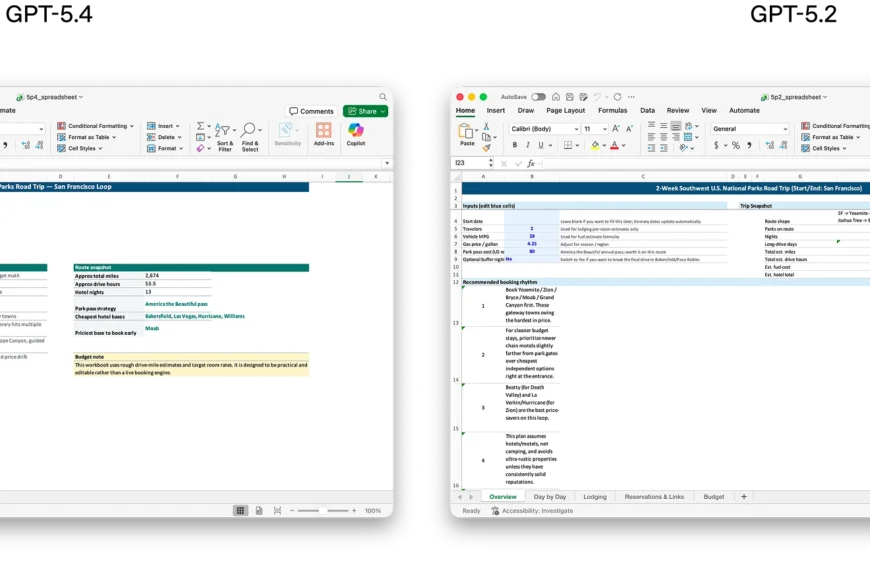
Task: Expand the General number format dropdown
Action: pos(750,129)
